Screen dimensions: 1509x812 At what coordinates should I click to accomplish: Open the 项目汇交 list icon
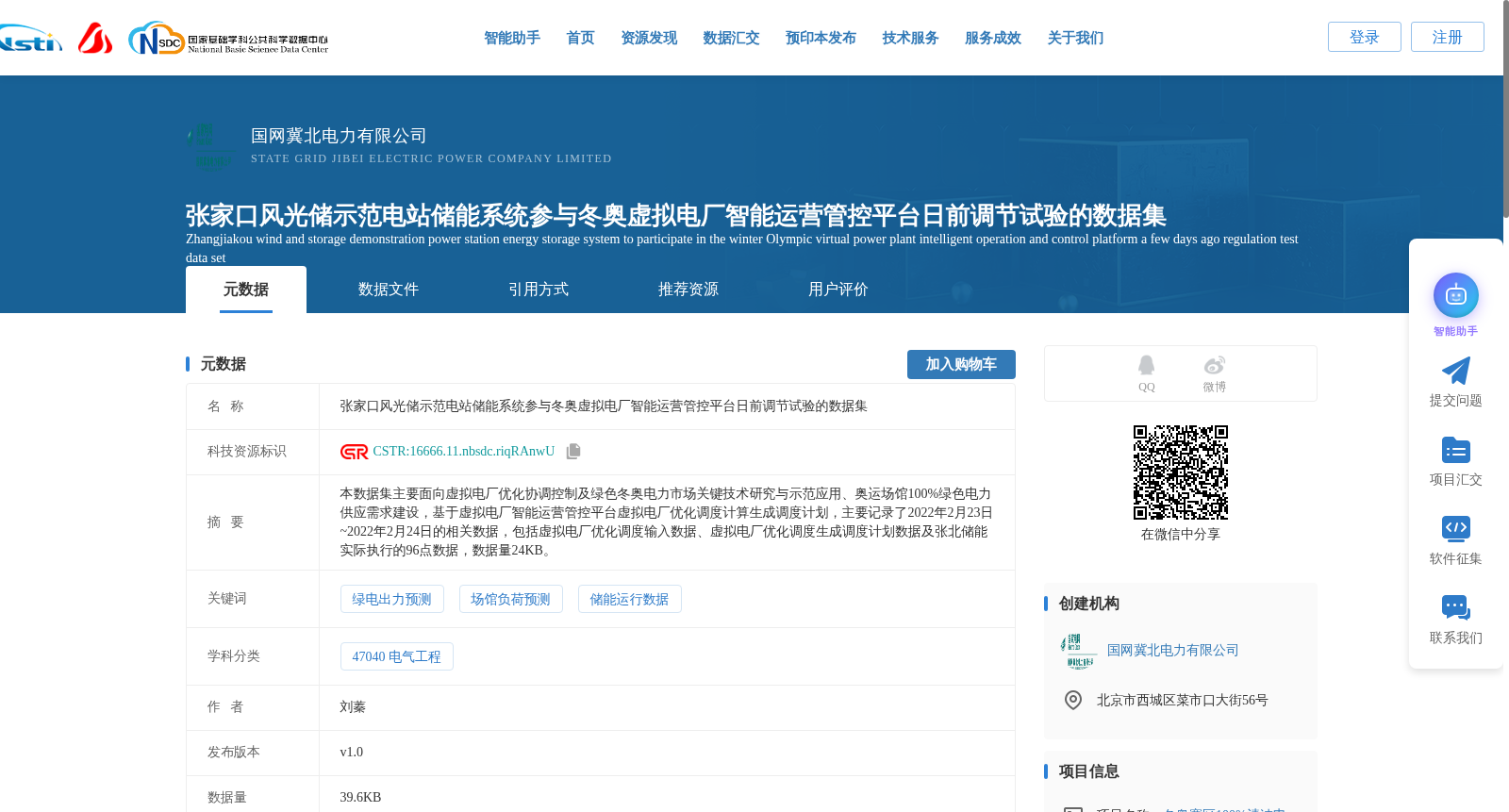[x=1456, y=450]
